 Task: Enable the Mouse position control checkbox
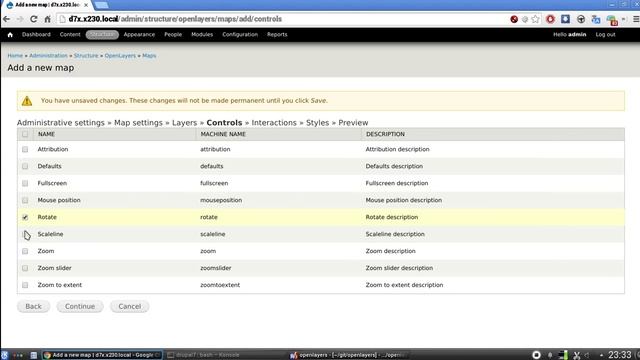pyautogui.click(x=25, y=200)
